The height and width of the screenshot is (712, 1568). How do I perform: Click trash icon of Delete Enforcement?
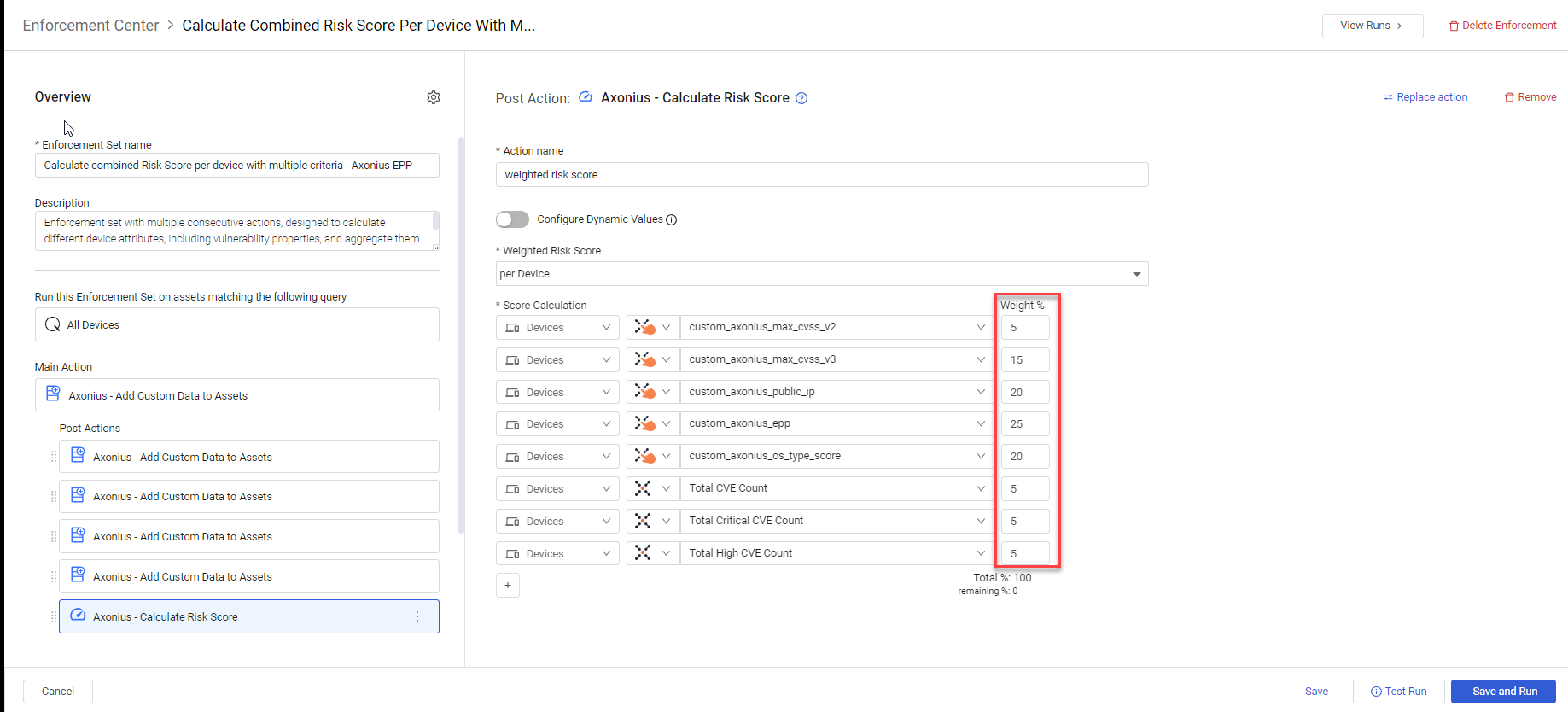click(x=1454, y=26)
